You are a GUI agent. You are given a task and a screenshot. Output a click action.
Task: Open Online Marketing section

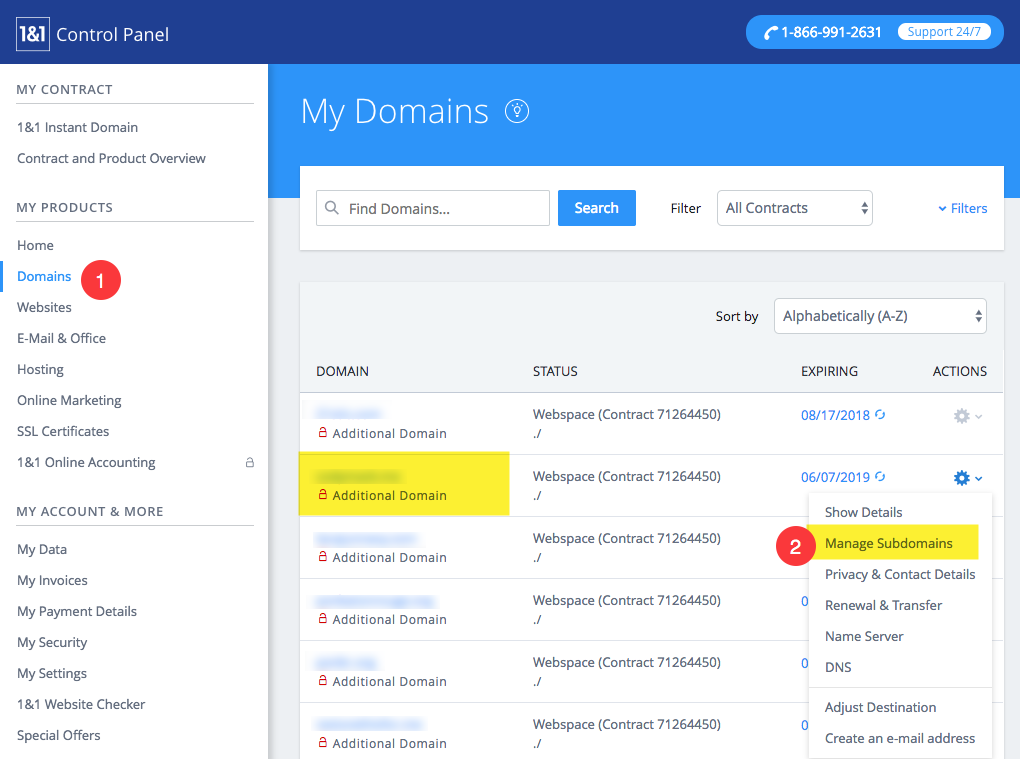tap(69, 401)
